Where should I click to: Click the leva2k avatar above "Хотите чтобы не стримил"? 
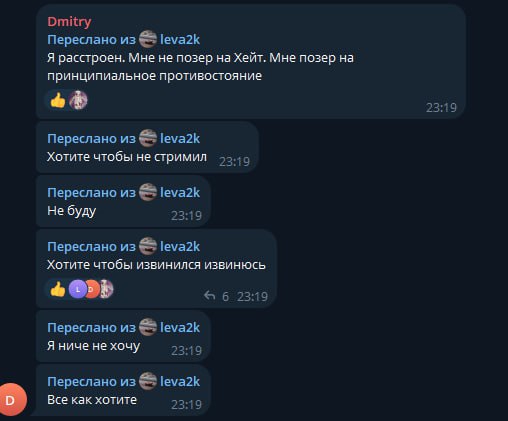[x=148, y=138]
